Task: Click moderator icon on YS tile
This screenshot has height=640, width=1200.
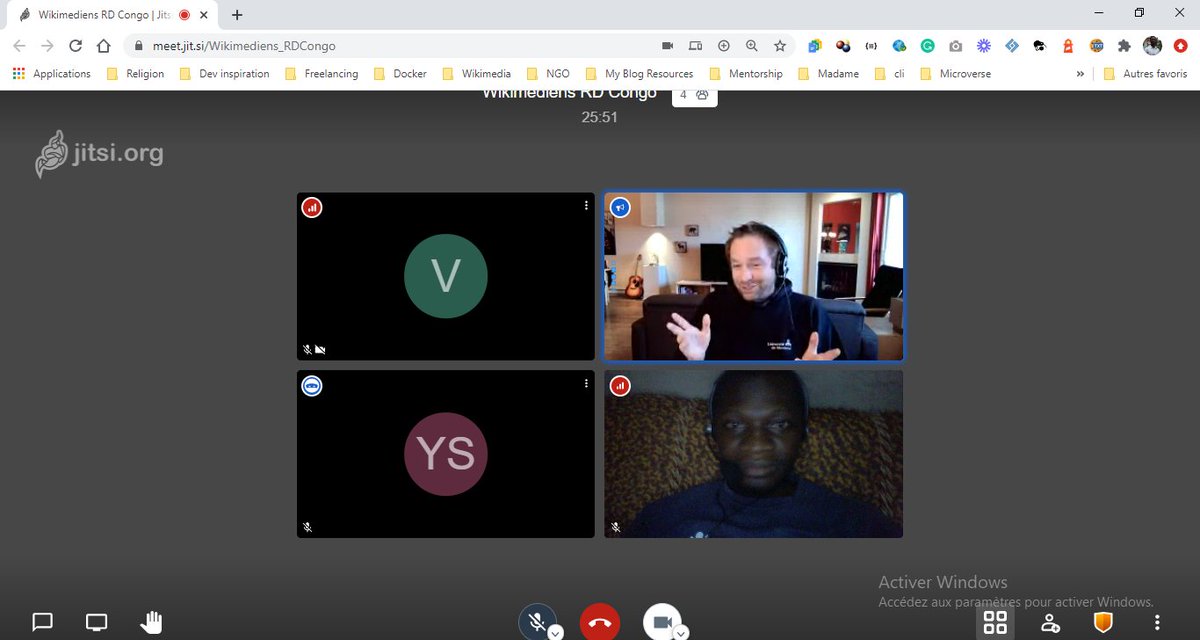Action: pos(312,385)
